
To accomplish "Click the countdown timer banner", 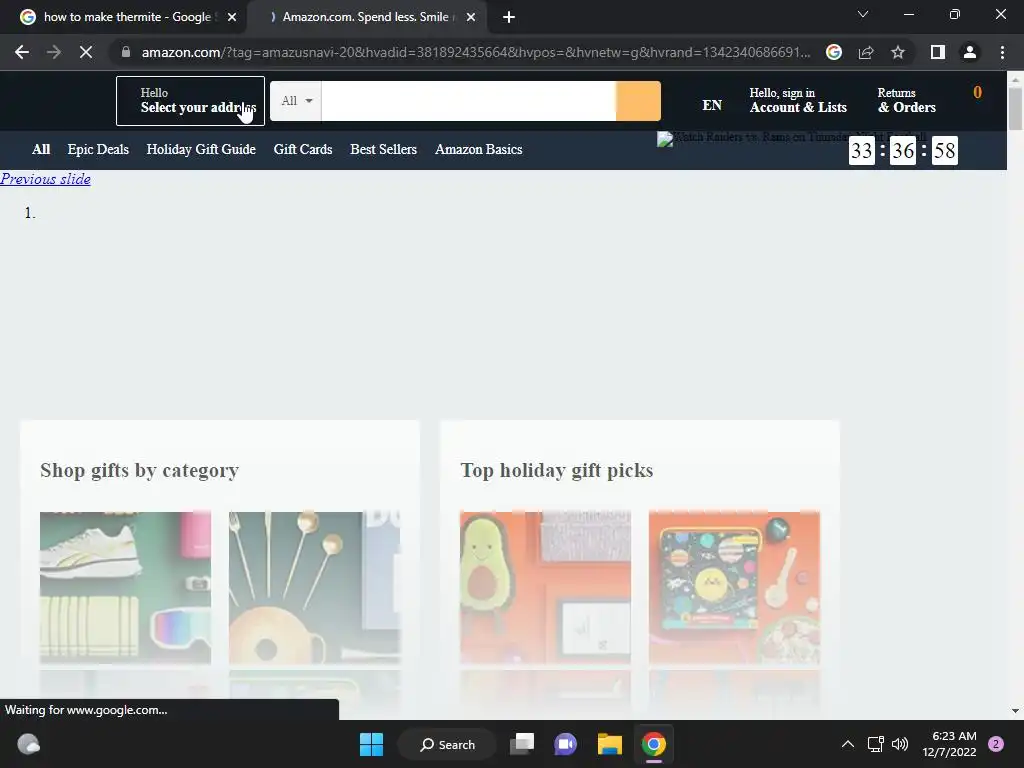I will pyautogui.click(x=903, y=151).
